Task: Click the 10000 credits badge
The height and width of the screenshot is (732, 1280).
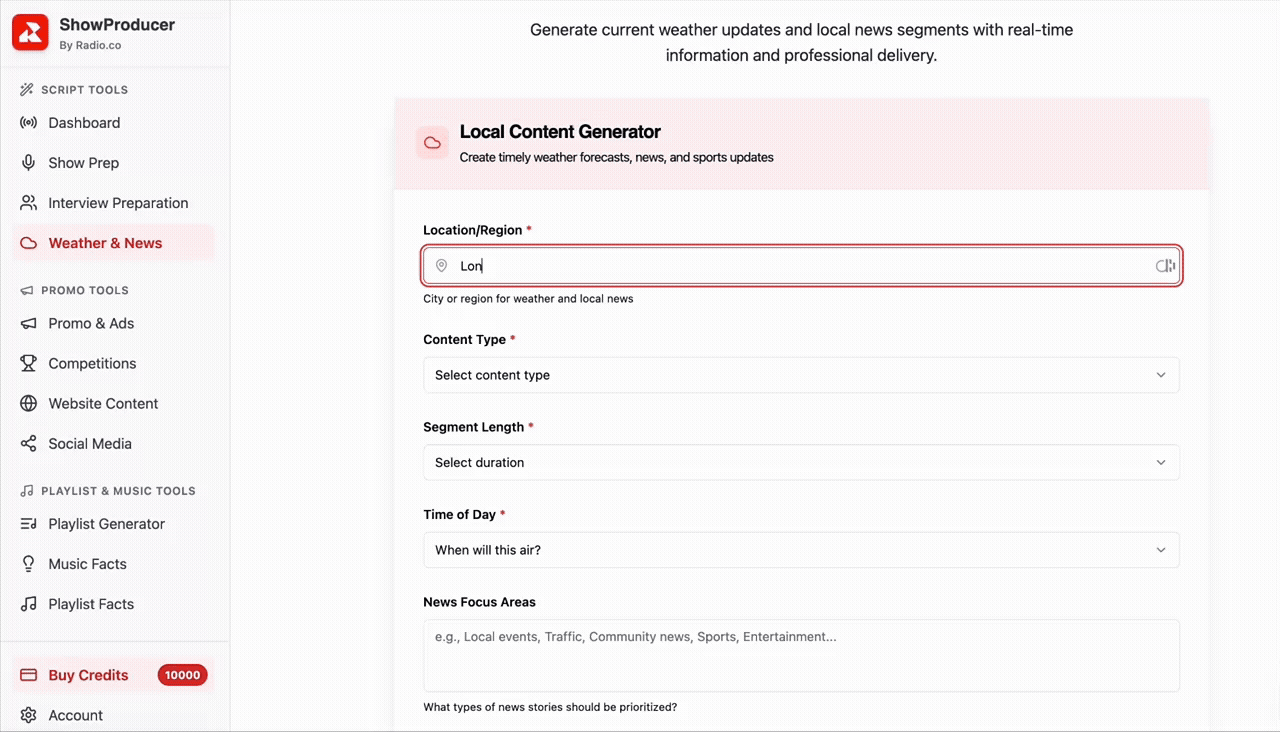Action: [x=182, y=675]
